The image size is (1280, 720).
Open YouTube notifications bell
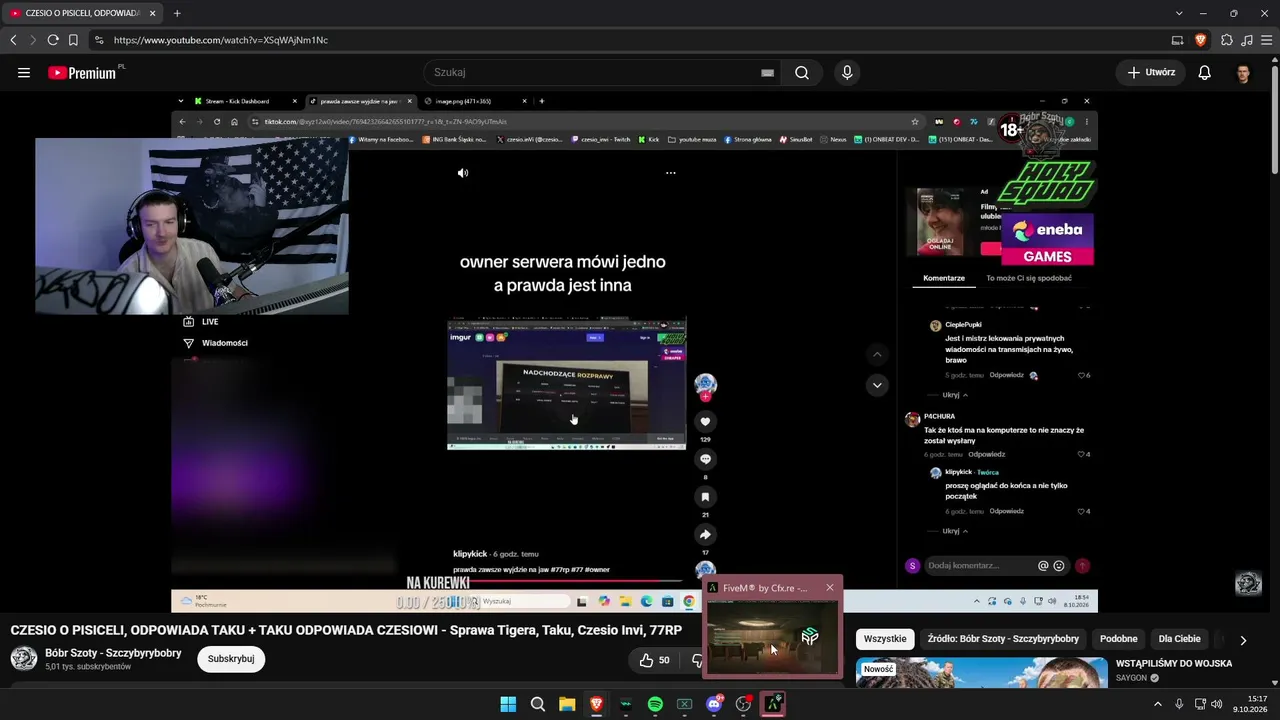pos(1205,72)
